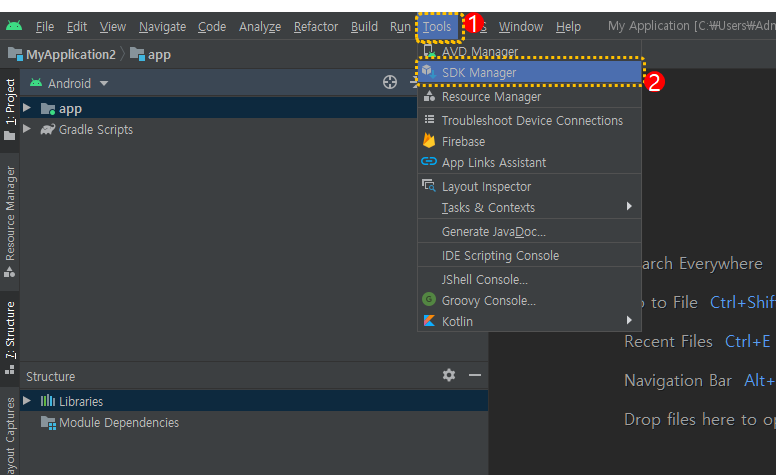The width and height of the screenshot is (776, 475).
Task: Open the Run menu
Action: point(400,27)
